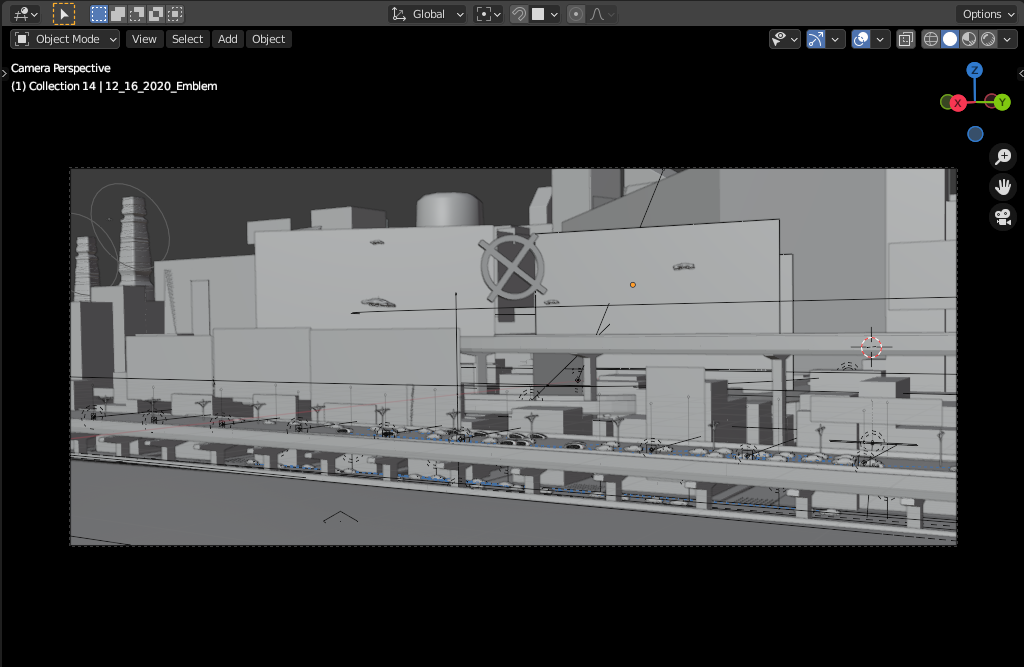Open the Object Mode dropdown

pyautogui.click(x=65, y=39)
